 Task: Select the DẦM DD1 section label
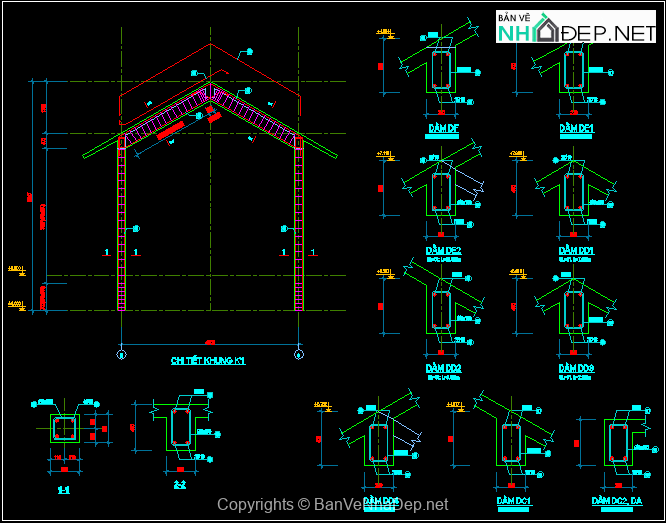coord(577,250)
